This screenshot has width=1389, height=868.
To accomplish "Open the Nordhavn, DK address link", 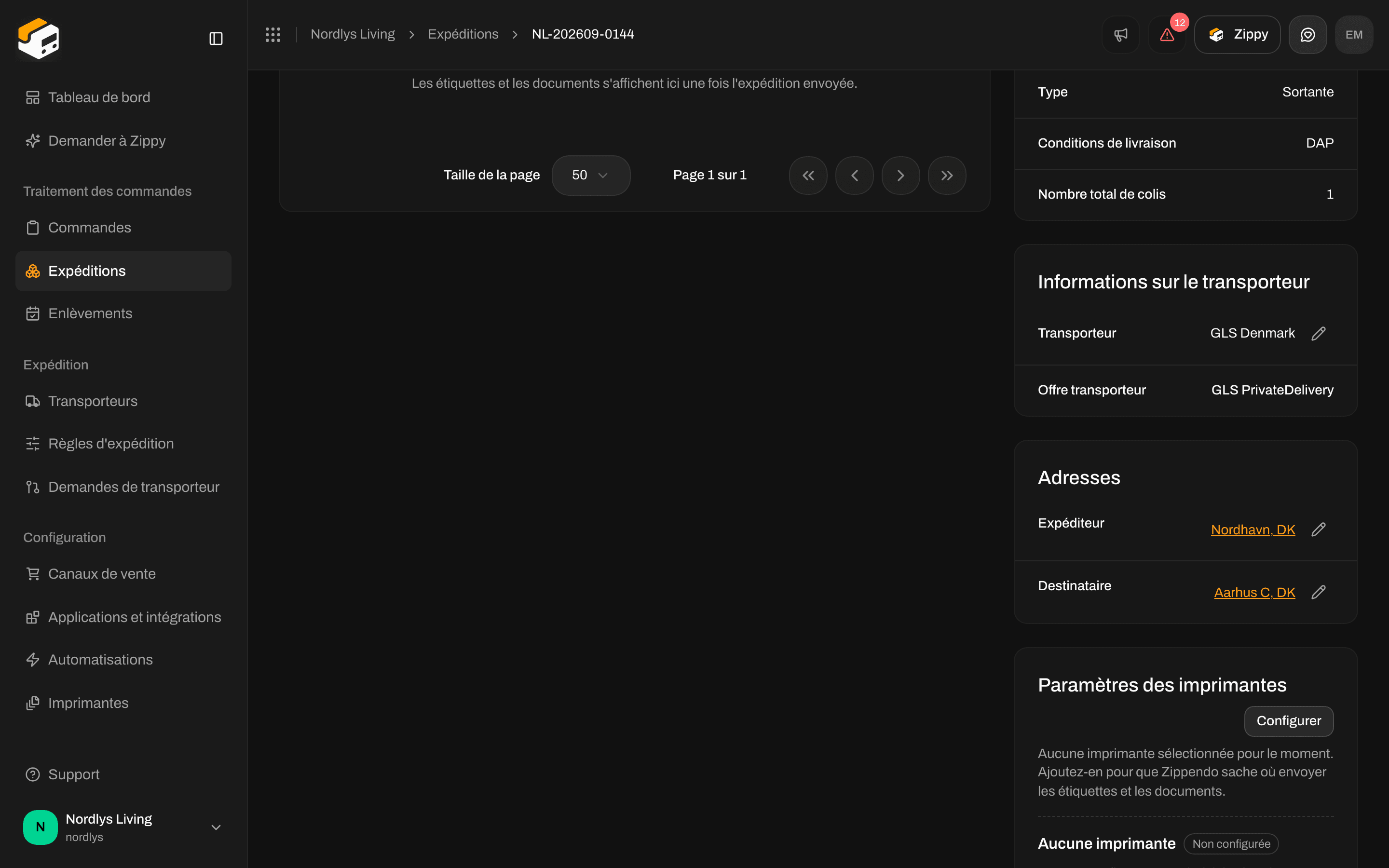I will pyautogui.click(x=1253, y=530).
